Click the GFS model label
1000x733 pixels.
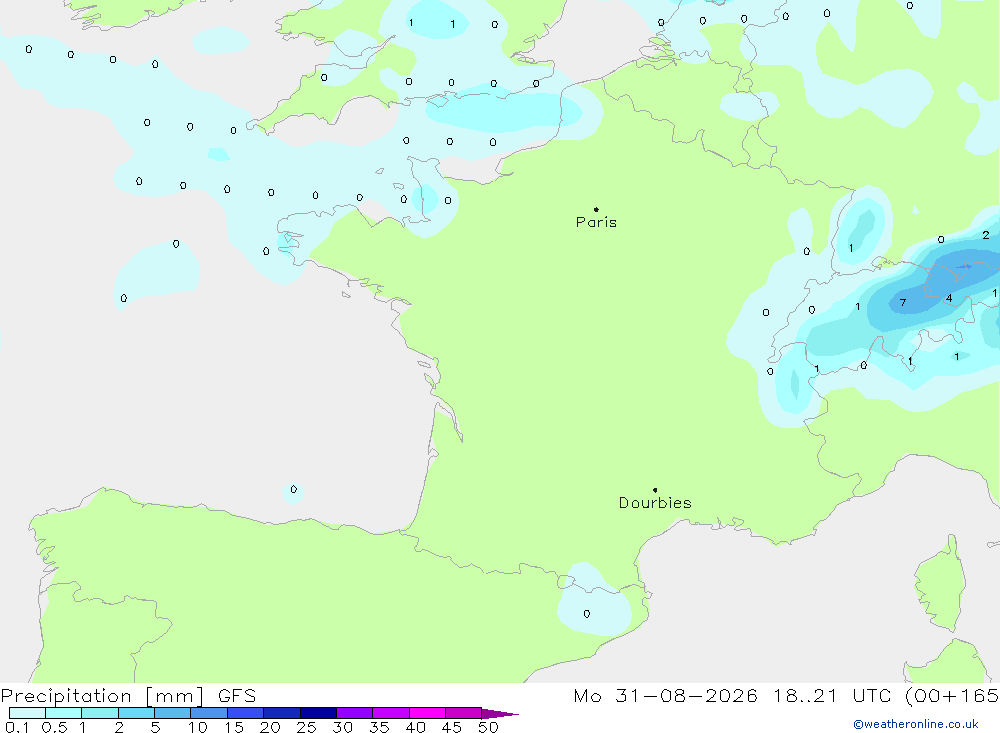point(237,696)
